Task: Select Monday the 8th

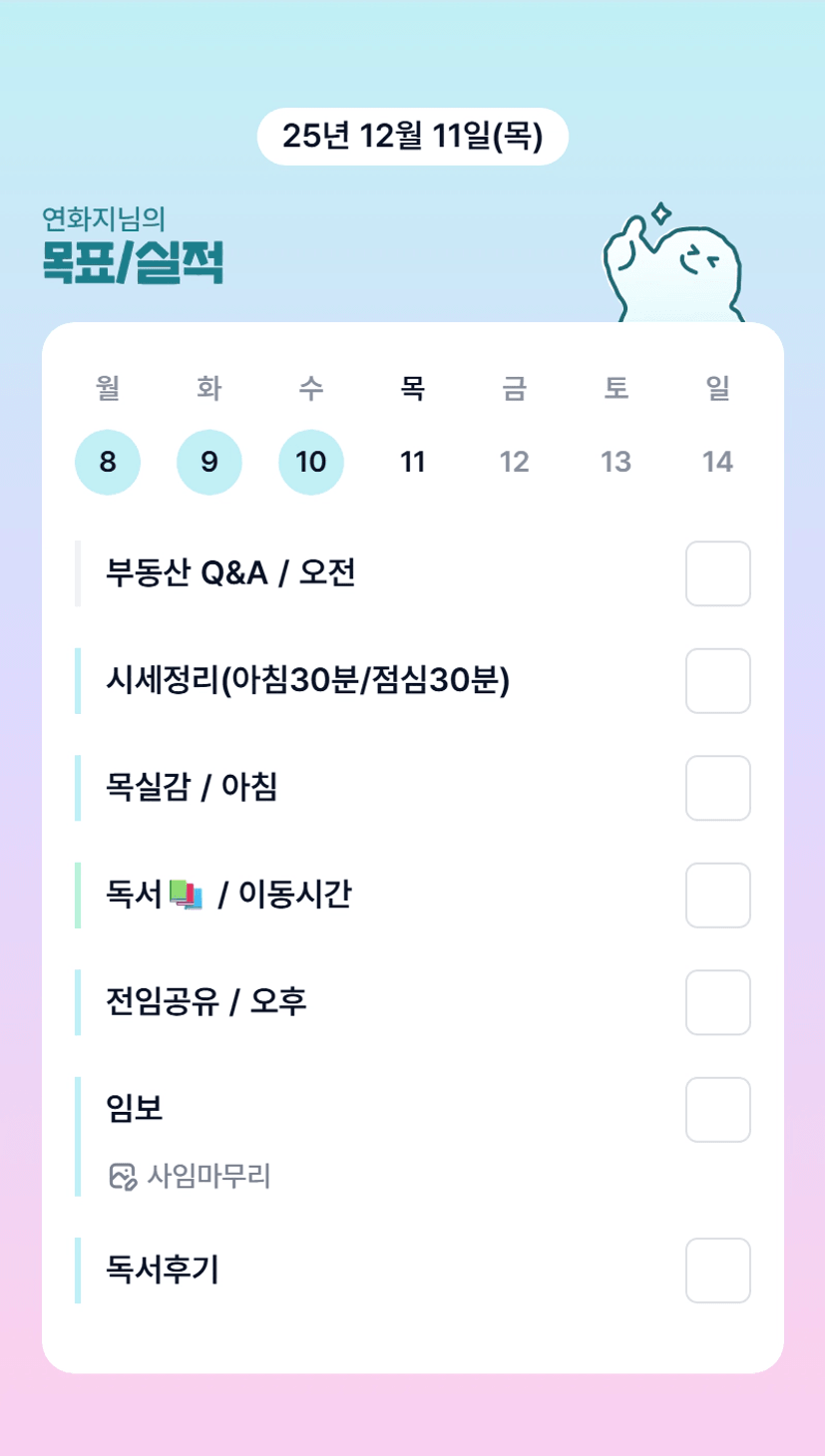Action: click(108, 462)
